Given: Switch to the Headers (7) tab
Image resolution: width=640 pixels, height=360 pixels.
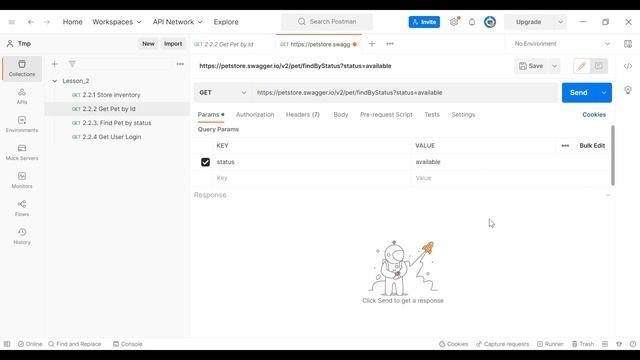Looking at the screenshot, I should pyautogui.click(x=303, y=115).
